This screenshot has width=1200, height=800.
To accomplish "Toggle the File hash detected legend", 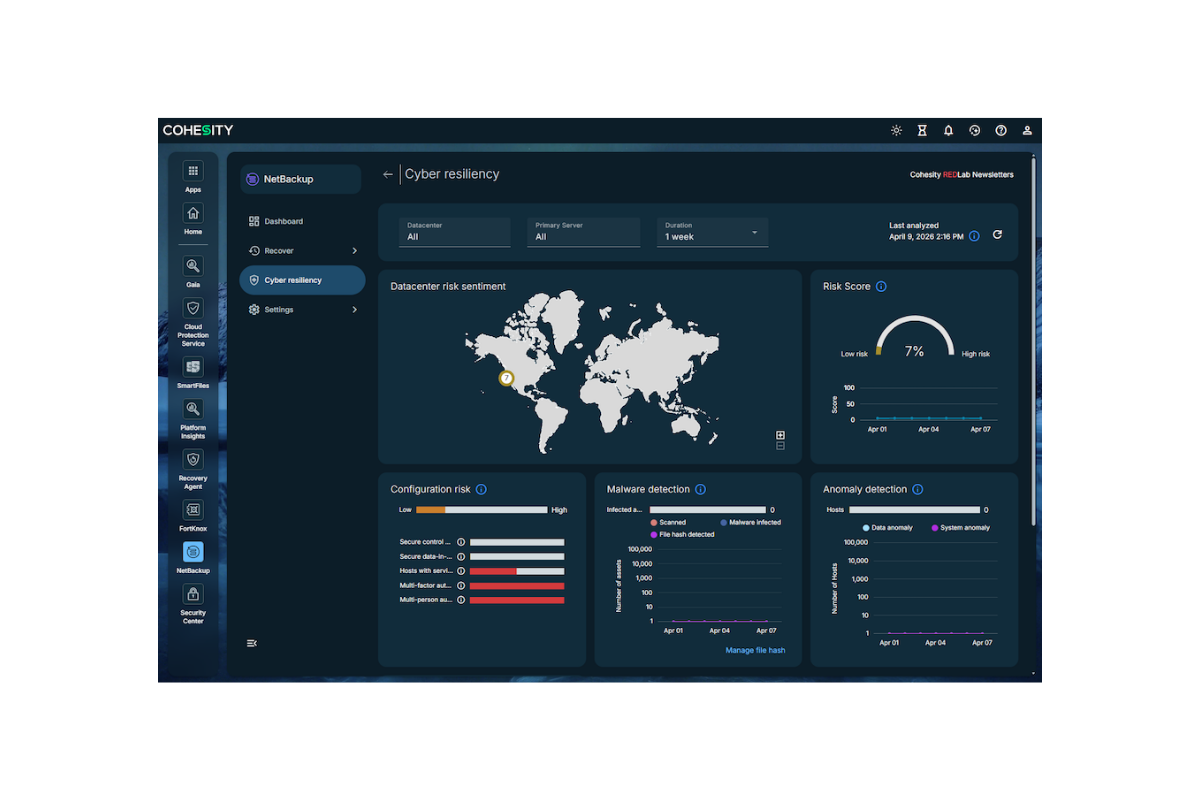I will coord(682,534).
